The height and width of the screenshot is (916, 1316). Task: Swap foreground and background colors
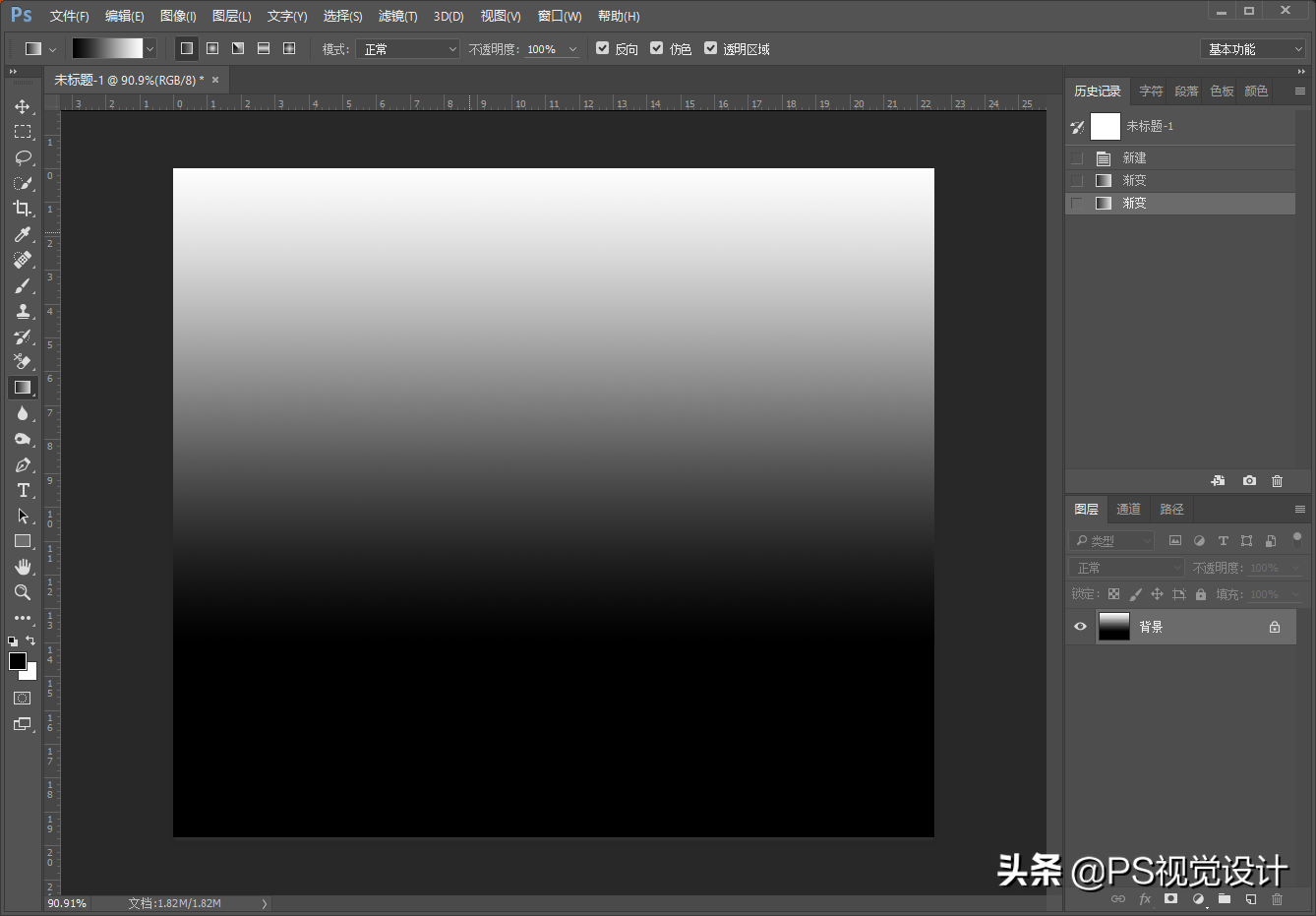pyautogui.click(x=30, y=641)
